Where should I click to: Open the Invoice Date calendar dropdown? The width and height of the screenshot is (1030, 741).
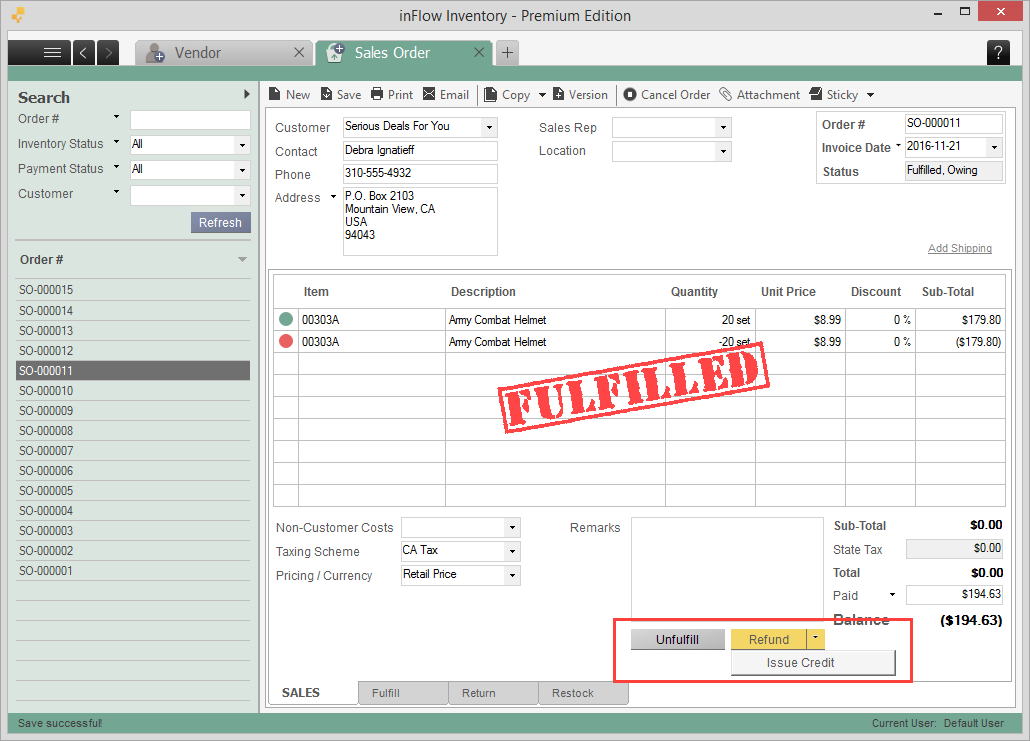tap(995, 147)
